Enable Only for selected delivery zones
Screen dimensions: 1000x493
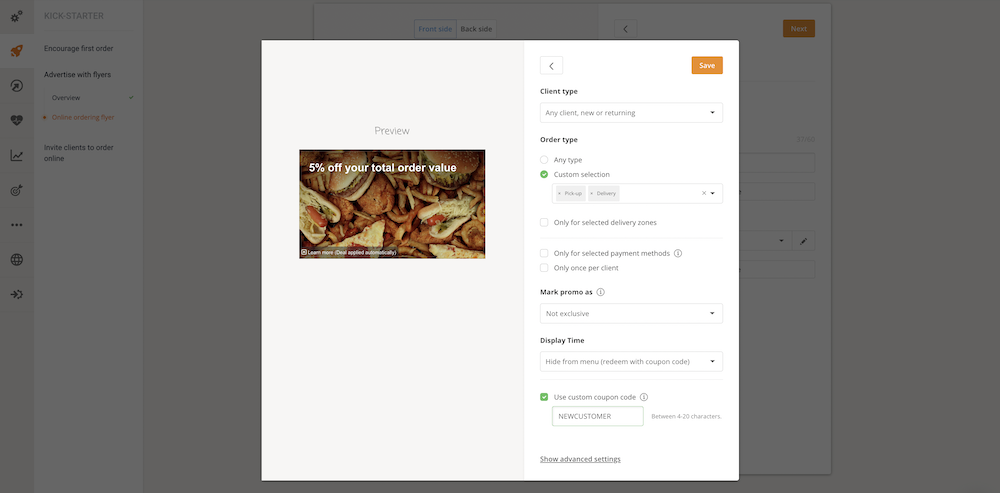tap(544, 223)
